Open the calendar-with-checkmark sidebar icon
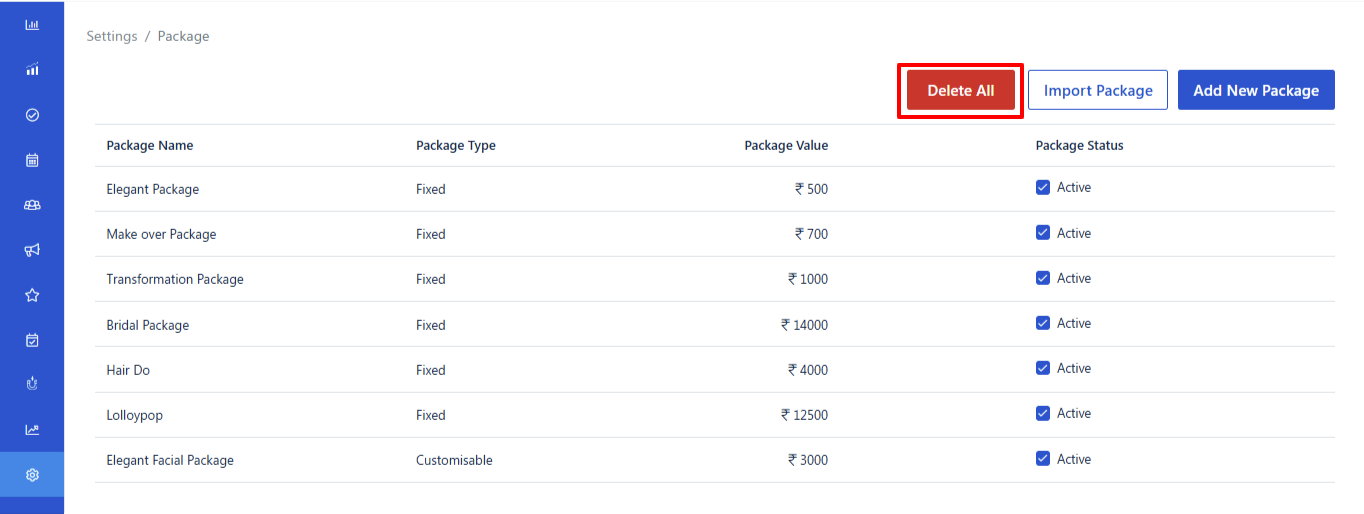This screenshot has width=1364, height=514. (32, 340)
